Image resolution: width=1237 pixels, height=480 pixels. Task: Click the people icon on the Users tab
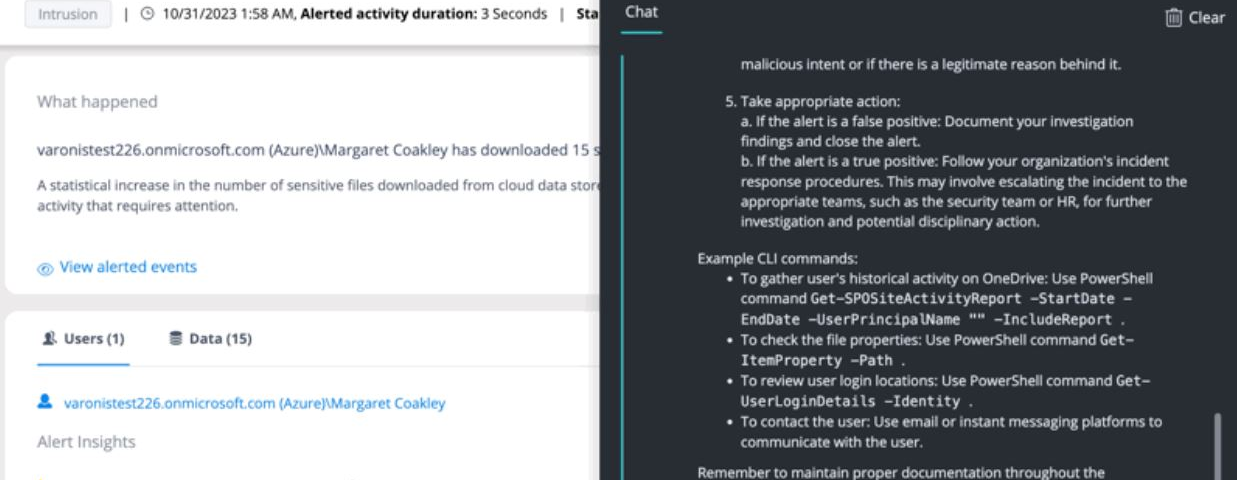[48, 339]
